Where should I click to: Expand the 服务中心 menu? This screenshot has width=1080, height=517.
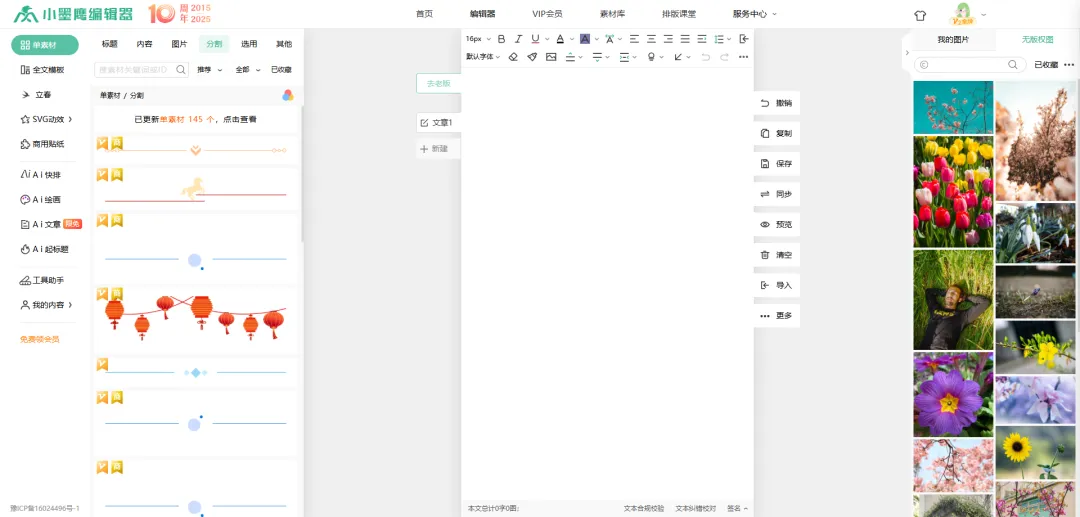click(755, 14)
